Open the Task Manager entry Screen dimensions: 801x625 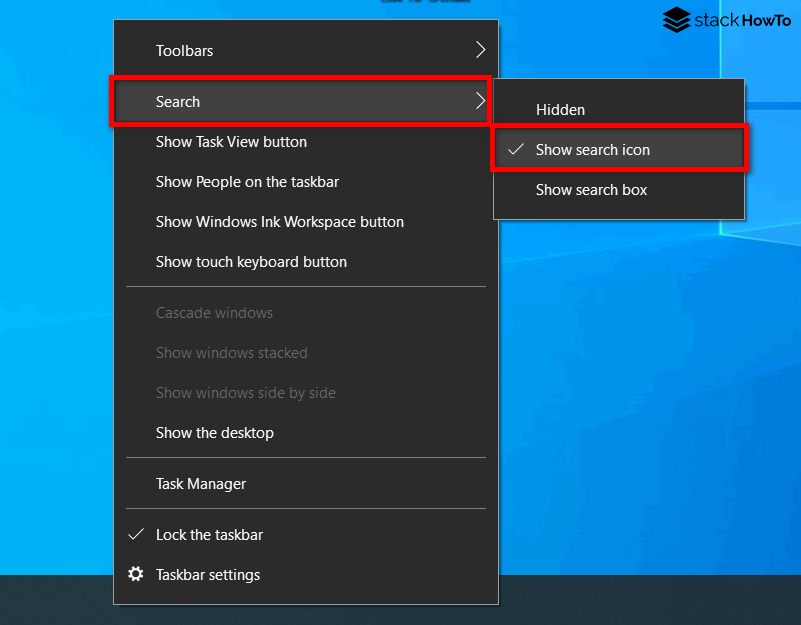200,483
